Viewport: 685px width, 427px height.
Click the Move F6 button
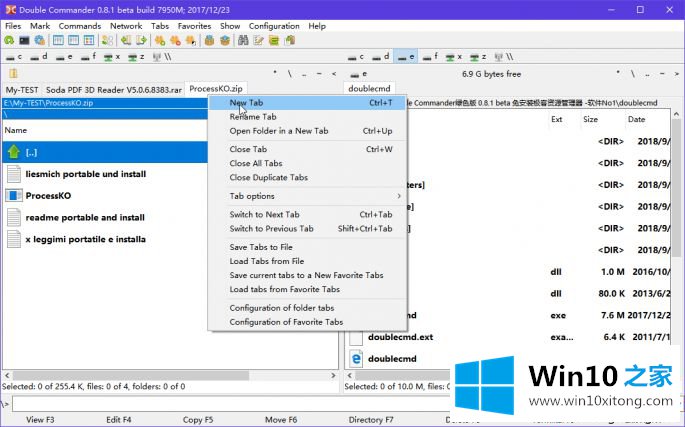click(281, 420)
